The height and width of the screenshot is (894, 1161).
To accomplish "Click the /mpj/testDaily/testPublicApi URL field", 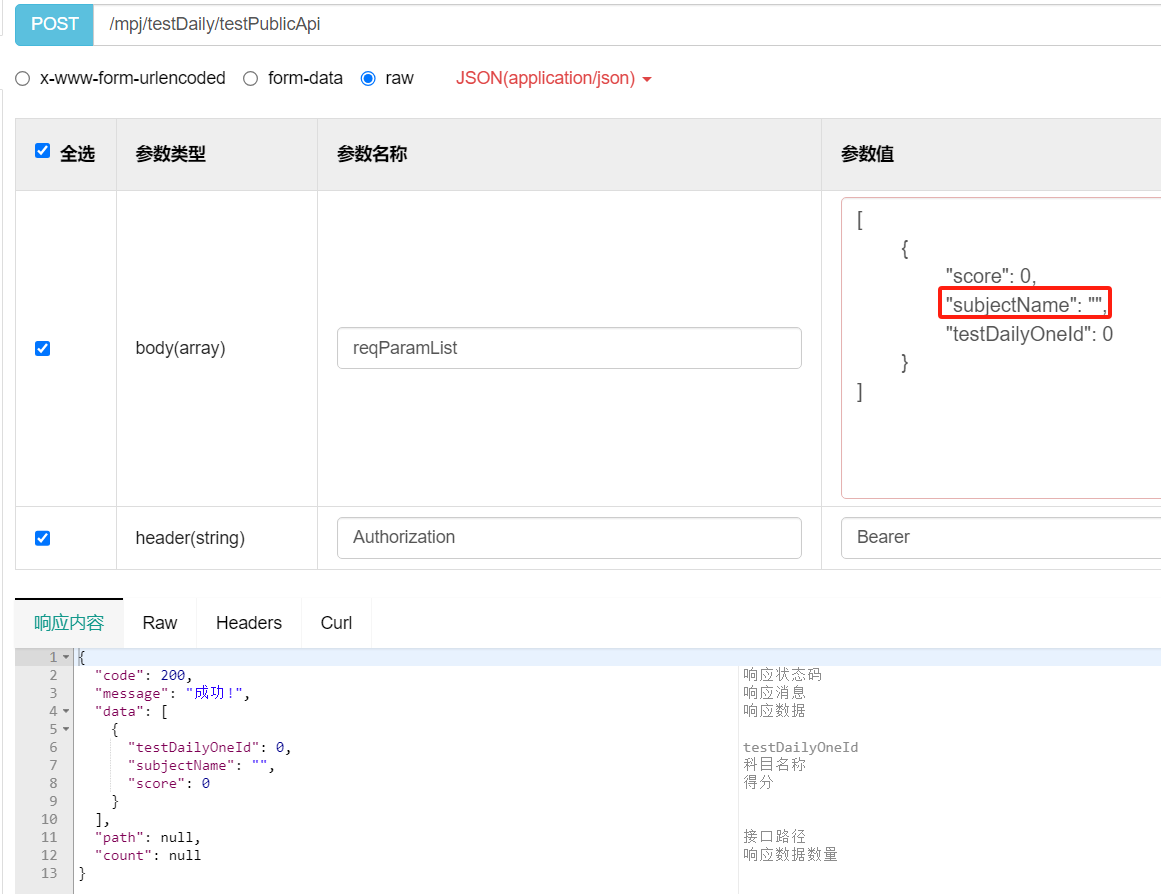I will click(400, 24).
